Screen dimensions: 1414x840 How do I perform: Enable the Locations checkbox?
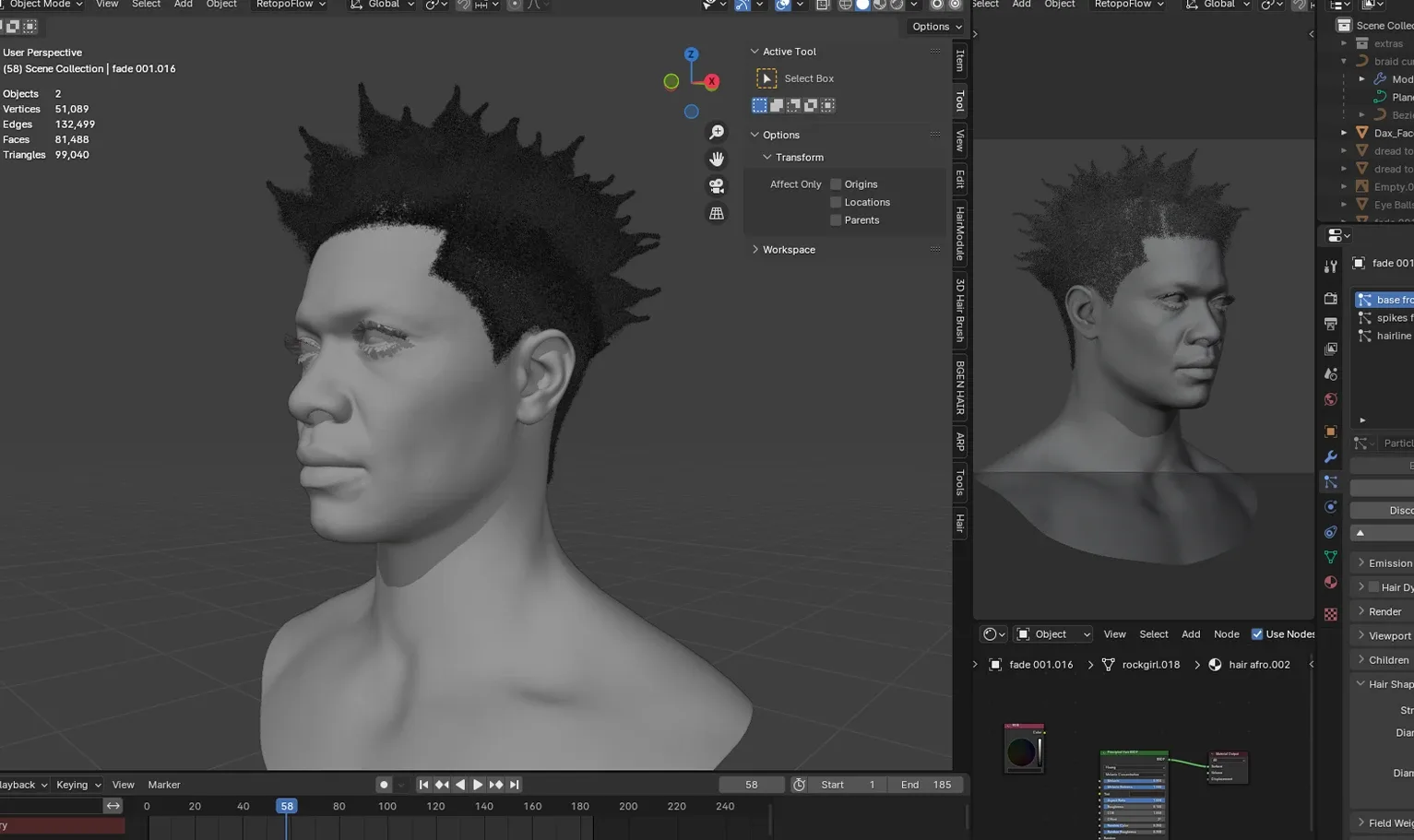836,202
